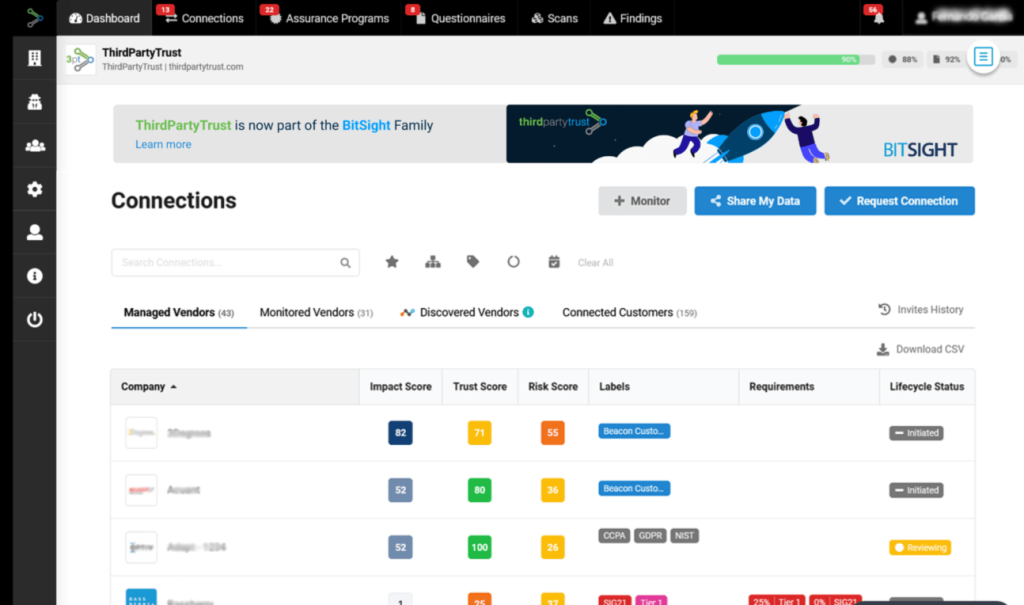Open settings gear in left sidebar
This screenshot has width=1024, height=605.
pos(35,189)
